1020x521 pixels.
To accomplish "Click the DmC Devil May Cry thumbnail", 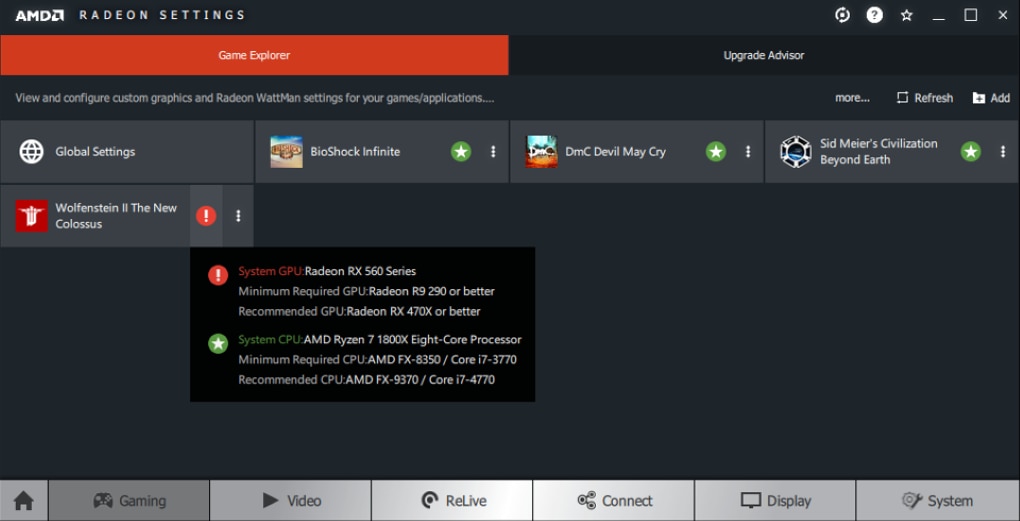I will tap(541, 152).
